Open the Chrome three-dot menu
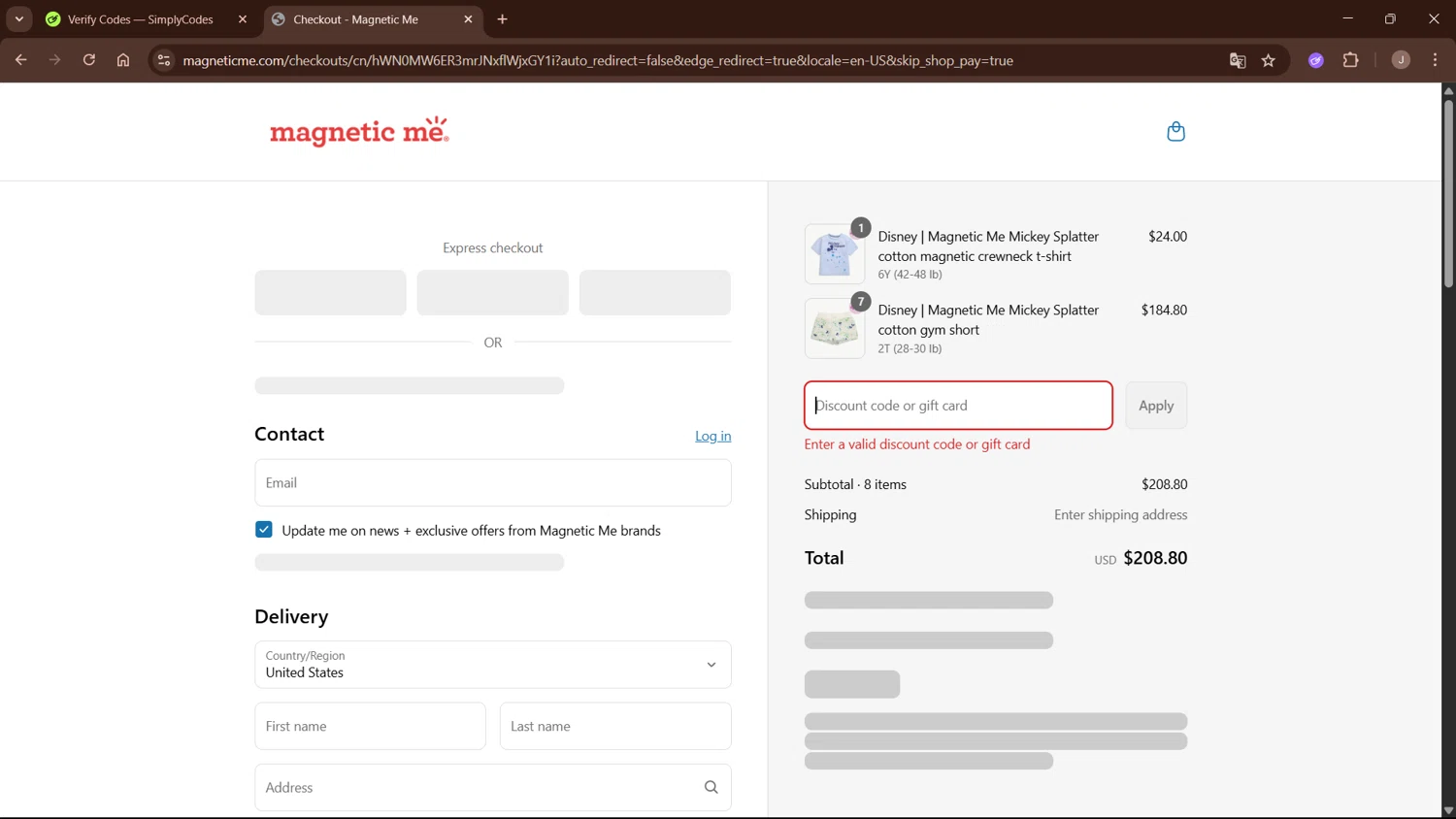The width and height of the screenshot is (1456, 819). pyautogui.click(x=1435, y=60)
